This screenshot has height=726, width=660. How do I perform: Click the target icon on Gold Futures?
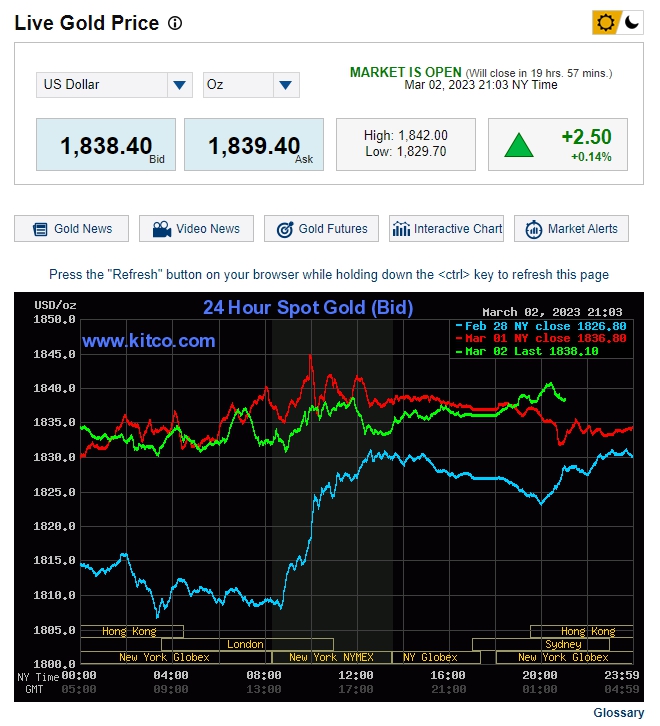click(x=285, y=229)
